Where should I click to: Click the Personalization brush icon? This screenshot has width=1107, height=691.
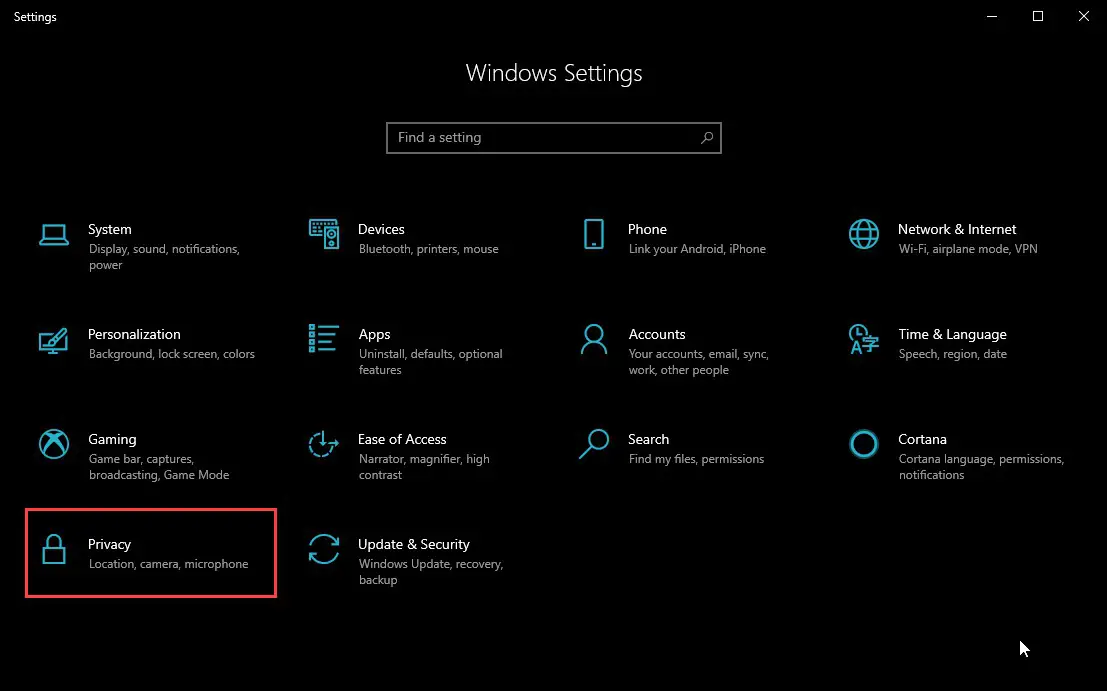pyautogui.click(x=54, y=341)
